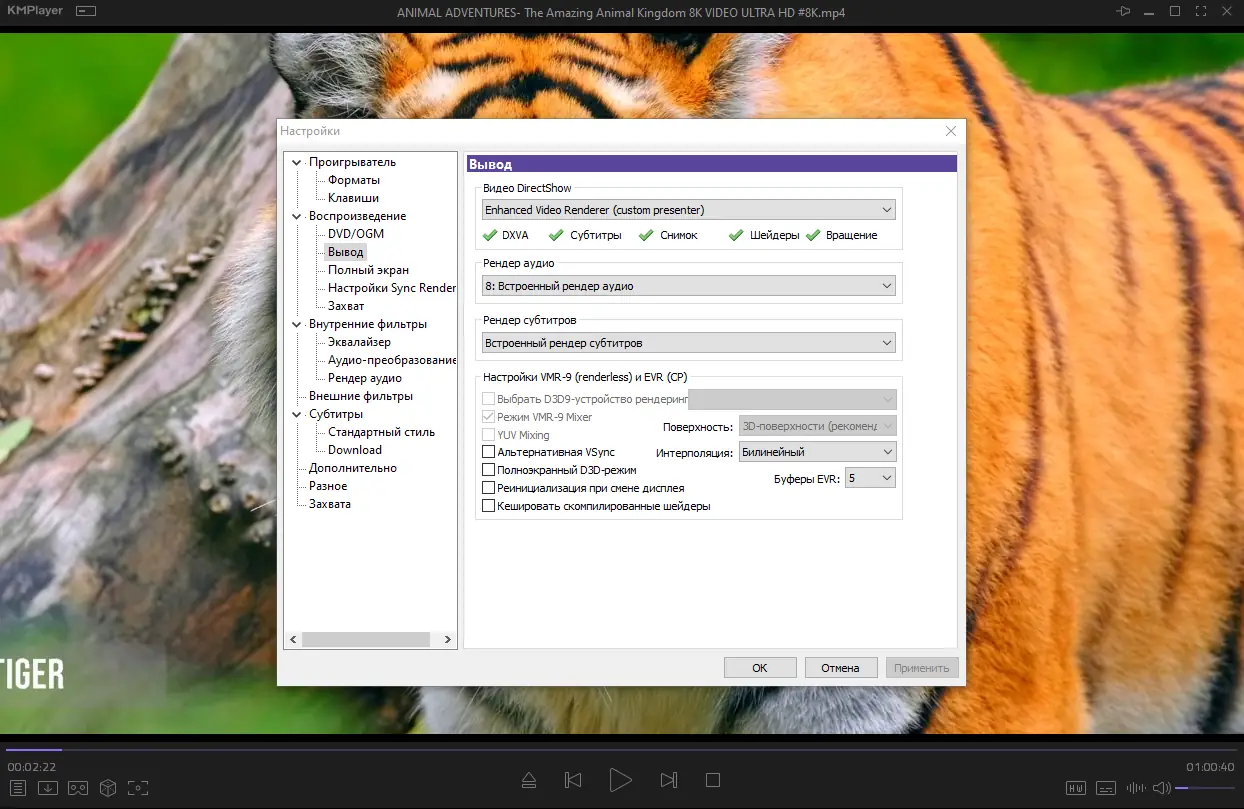
Task: Select Аудио-преобразование in the tree
Action: [x=391, y=360]
